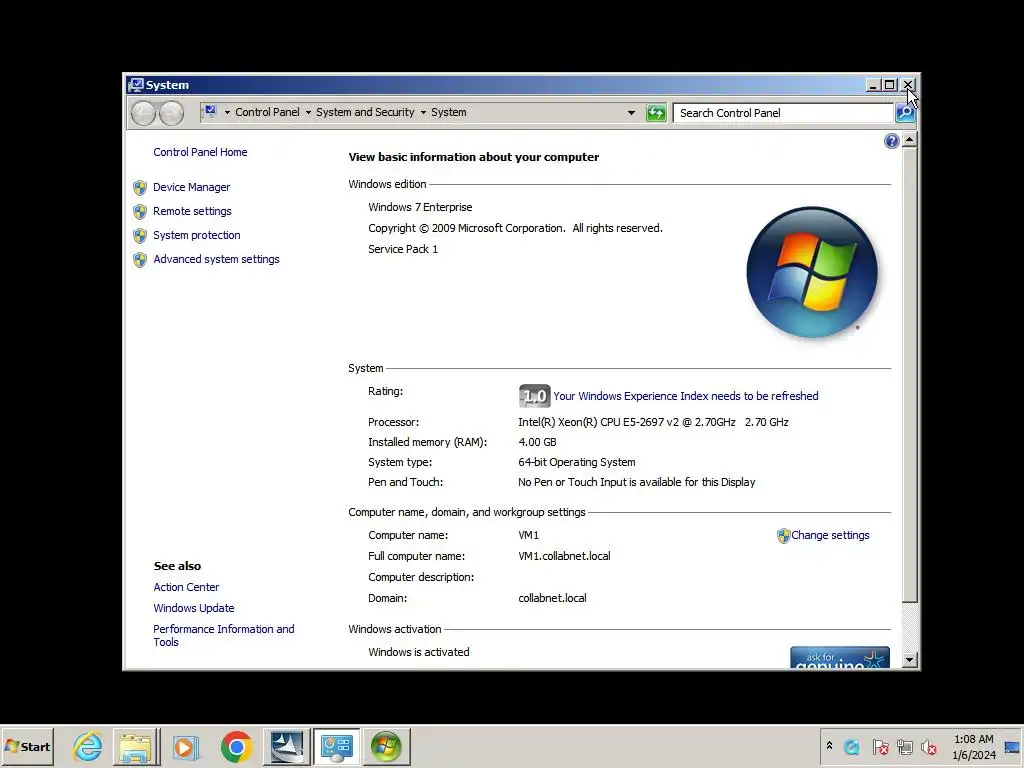Viewport: 1024px width, 768px height.
Task: Select Control Panel breadcrumb
Action: (267, 112)
